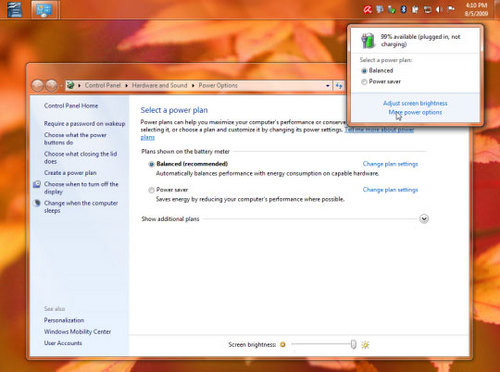Click the display icon by turn off display
Screen dimensions: 500x372
37,184
